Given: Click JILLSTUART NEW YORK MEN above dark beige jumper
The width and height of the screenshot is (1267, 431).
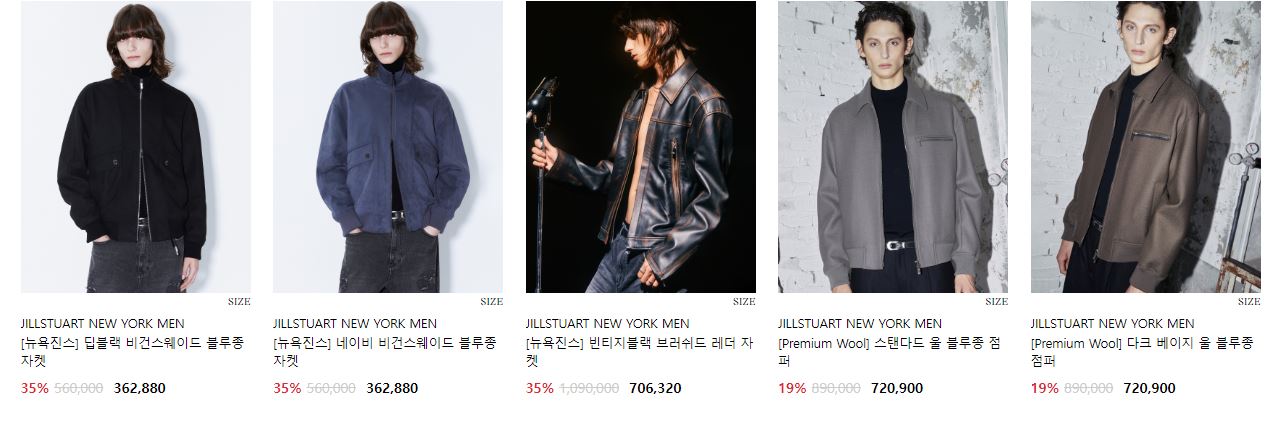Looking at the screenshot, I should click(x=1112, y=324).
